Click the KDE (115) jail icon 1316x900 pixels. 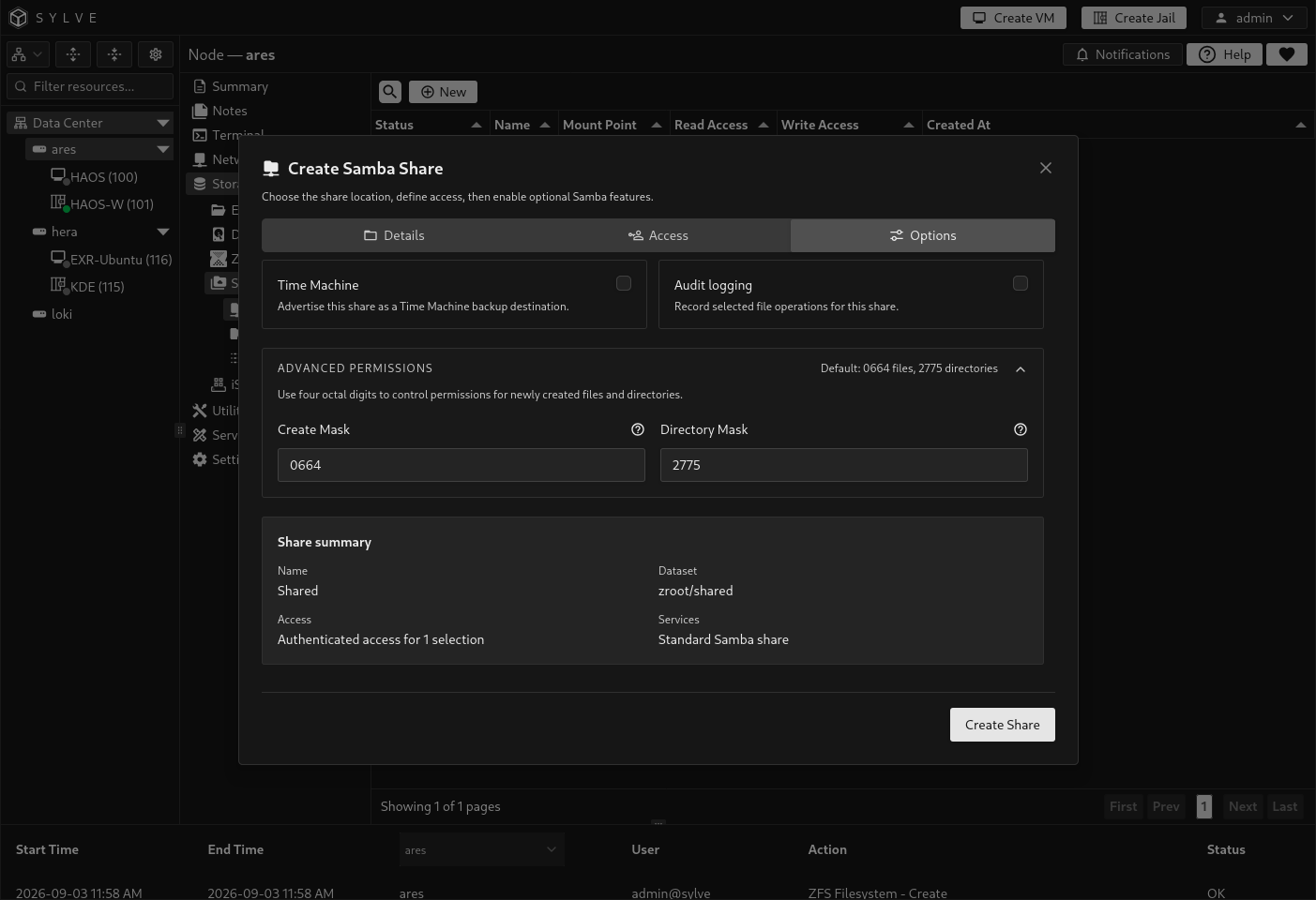tap(59, 285)
